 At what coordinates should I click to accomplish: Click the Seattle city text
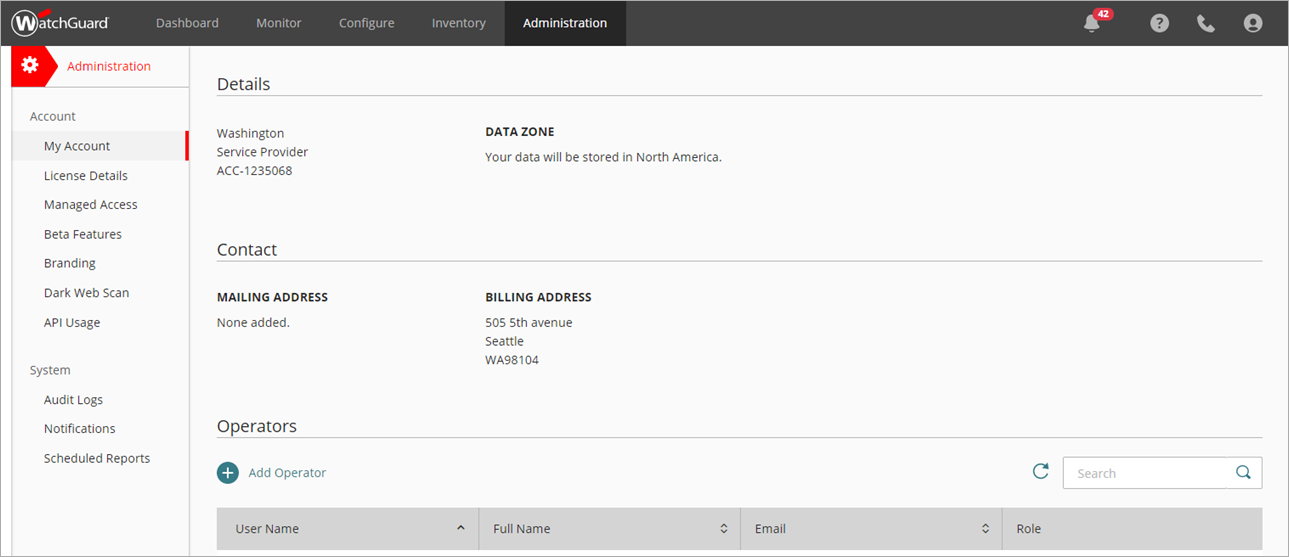point(504,341)
